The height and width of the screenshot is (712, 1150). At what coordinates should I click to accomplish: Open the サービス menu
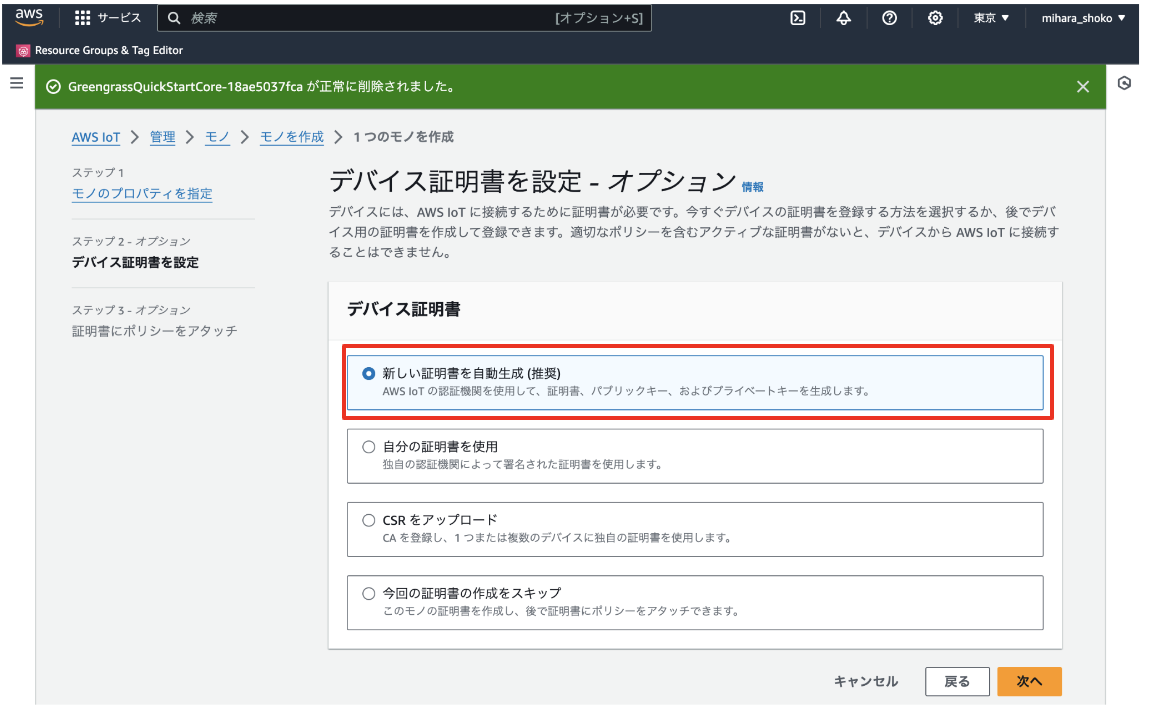point(120,17)
